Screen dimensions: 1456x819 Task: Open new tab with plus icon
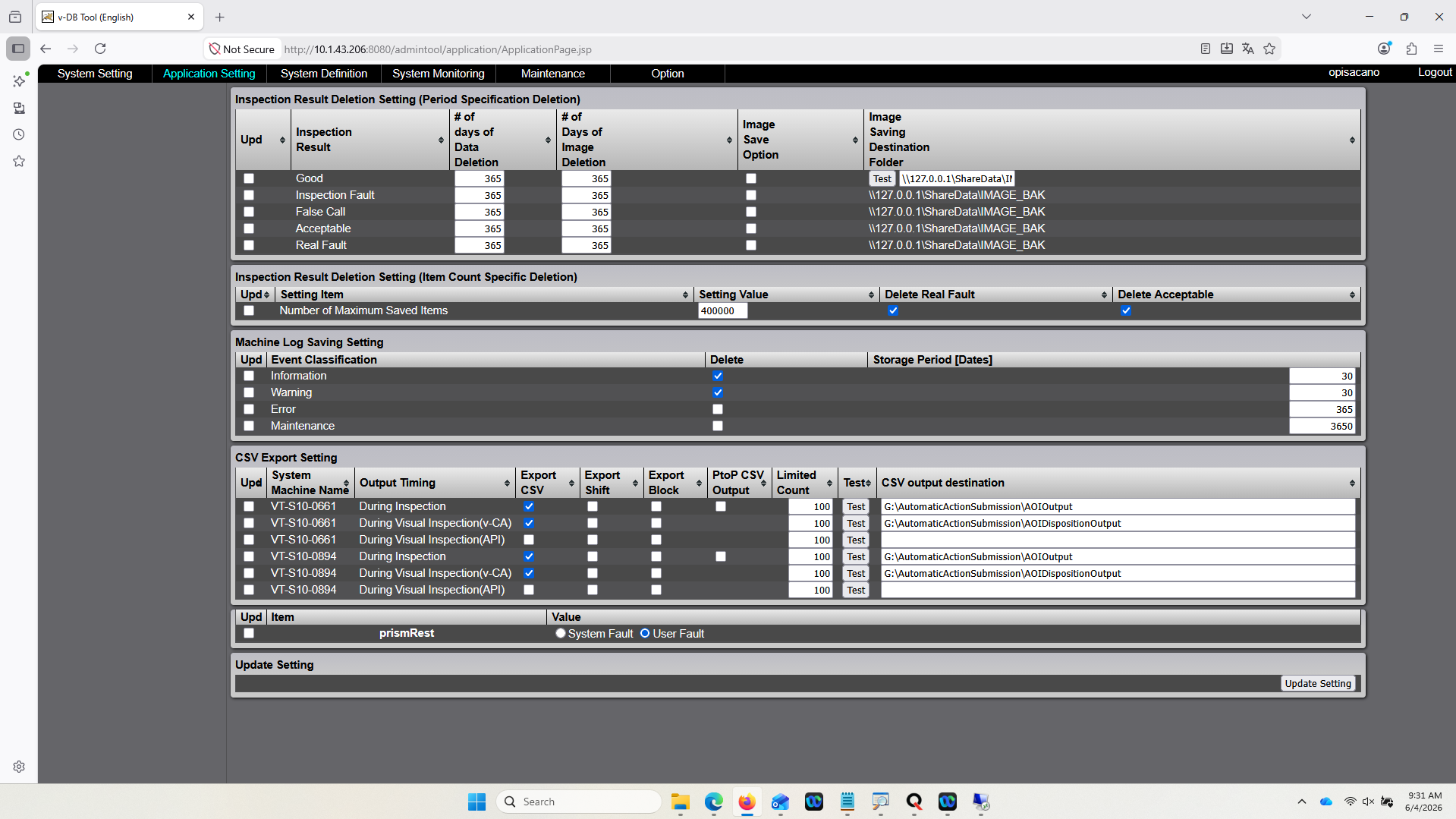pyautogui.click(x=219, y=17)
